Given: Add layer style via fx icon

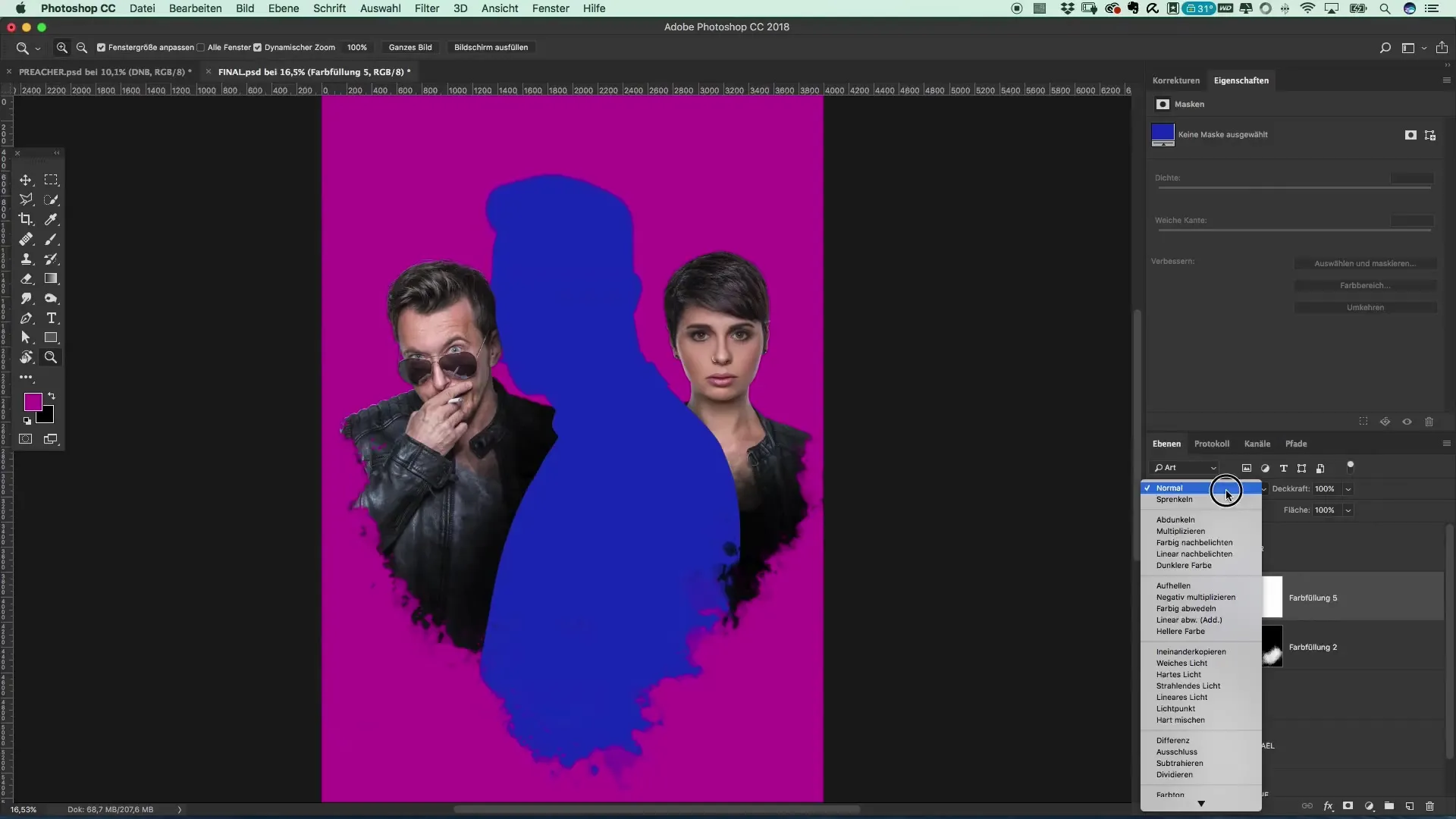Looking at the screenshot, I should 1328,806.
